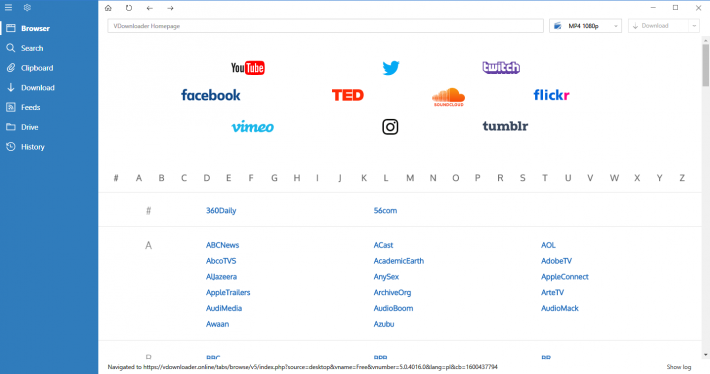The width and height of the screenshot is (710, 374).
Task: Jump to letter M in index
Action: coord(410,178)
